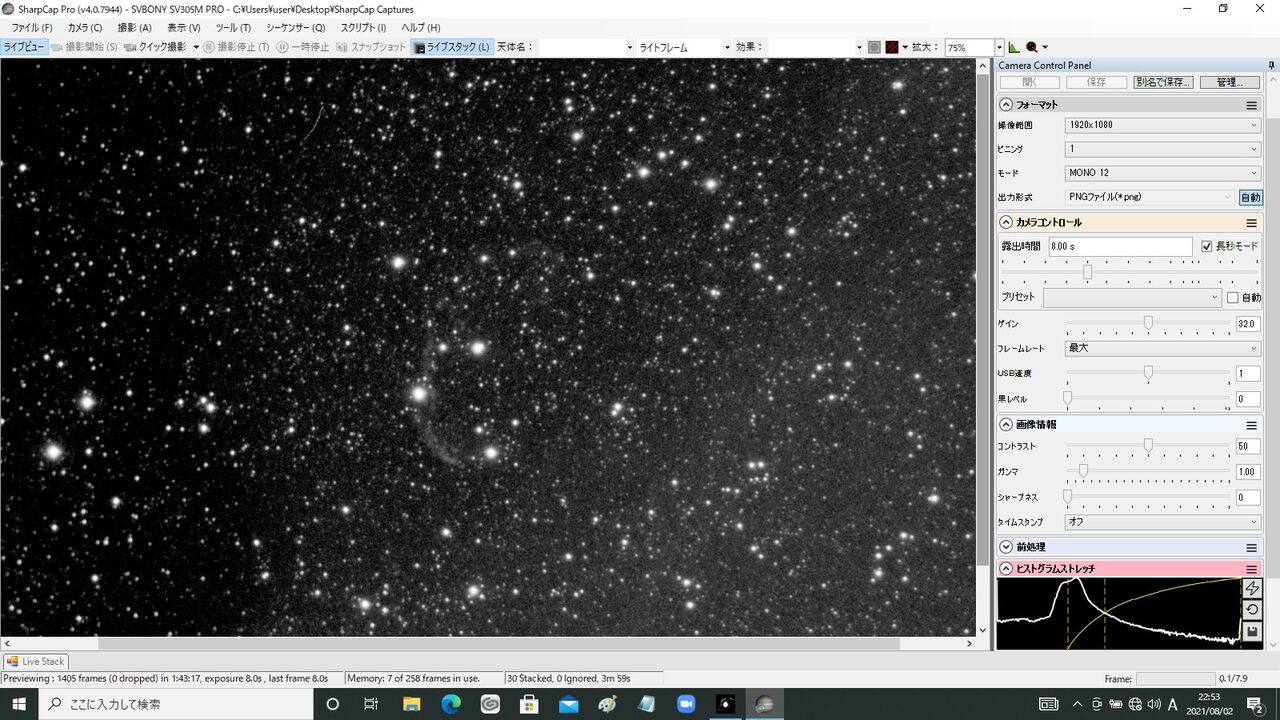Open the シーケンサー (Q) menu
The width and height of the screenshot is (1280, 720).
click(295, 28)
